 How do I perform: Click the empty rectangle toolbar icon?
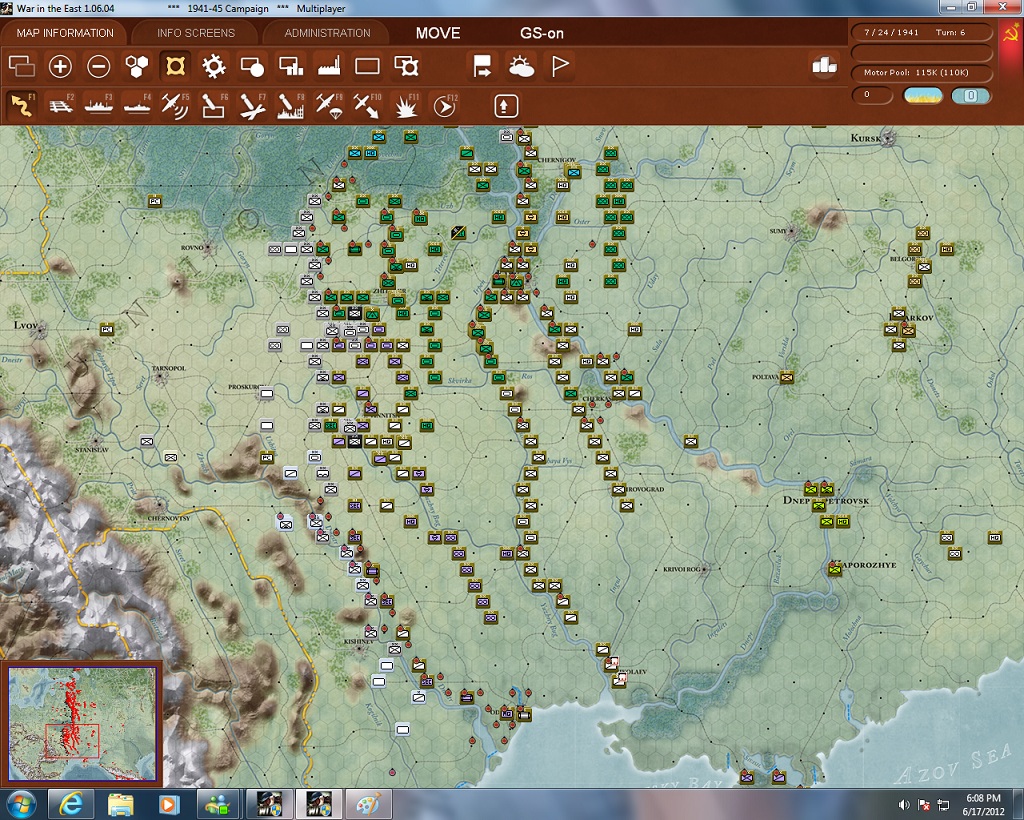click(x=367, y=66)
